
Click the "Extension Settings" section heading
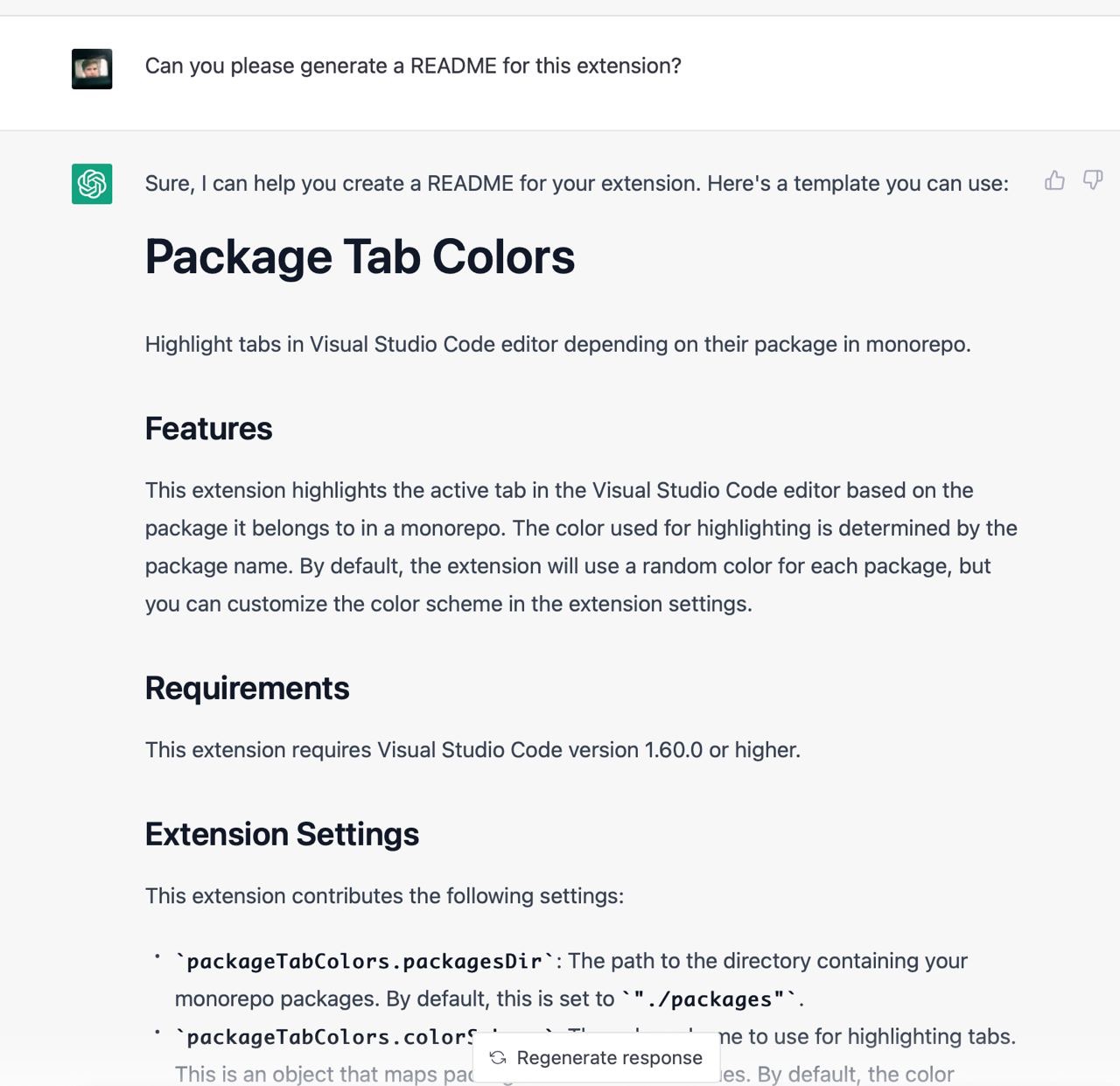(x=282, y=835)
